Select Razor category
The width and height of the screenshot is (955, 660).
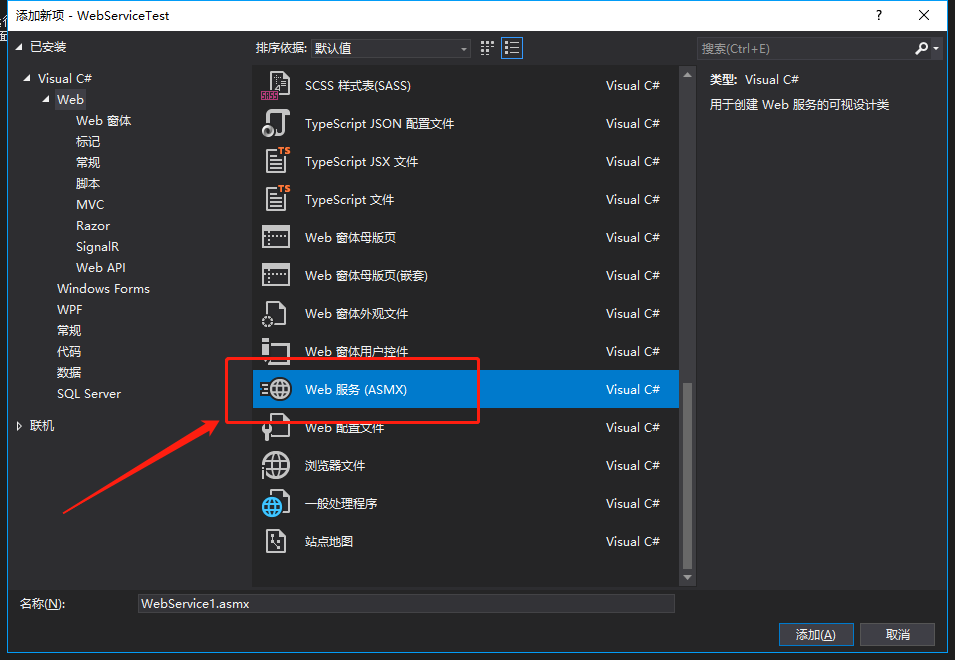(x=93, y=225)
